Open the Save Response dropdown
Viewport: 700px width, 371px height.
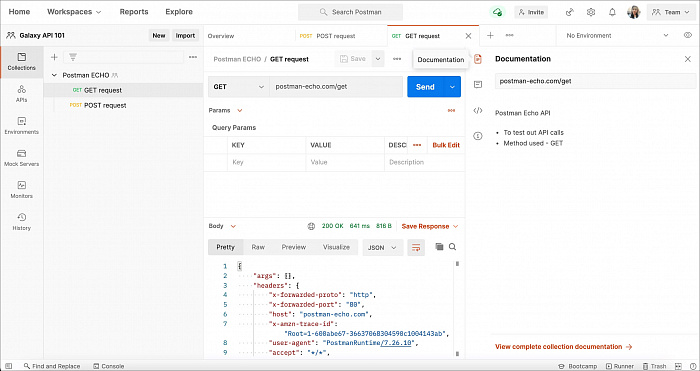coord(430,226)
